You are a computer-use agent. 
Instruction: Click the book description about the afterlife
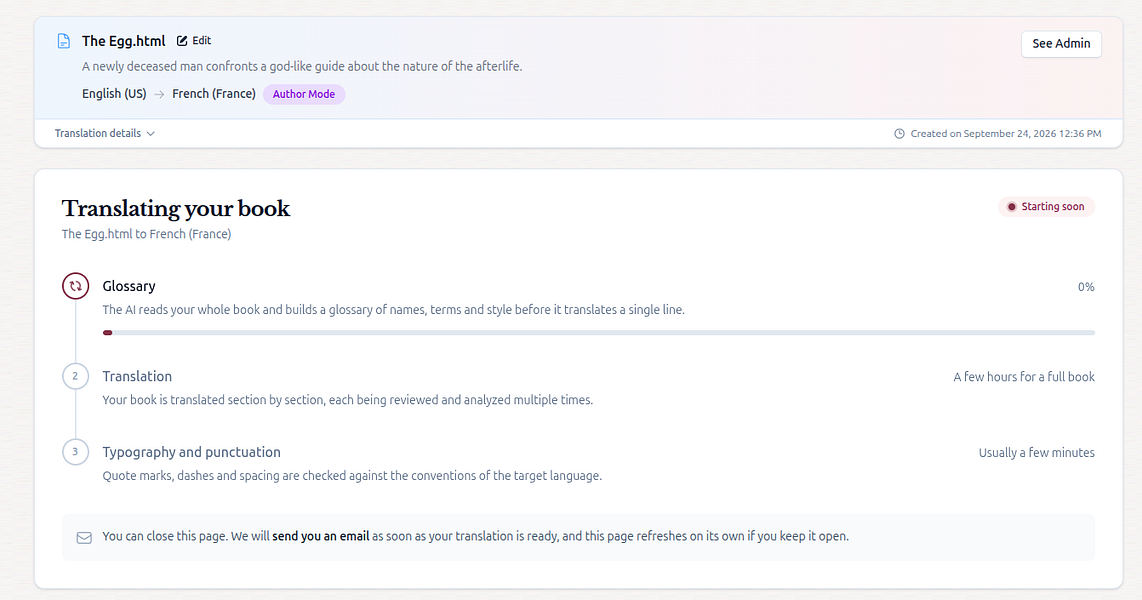[302, 66]
